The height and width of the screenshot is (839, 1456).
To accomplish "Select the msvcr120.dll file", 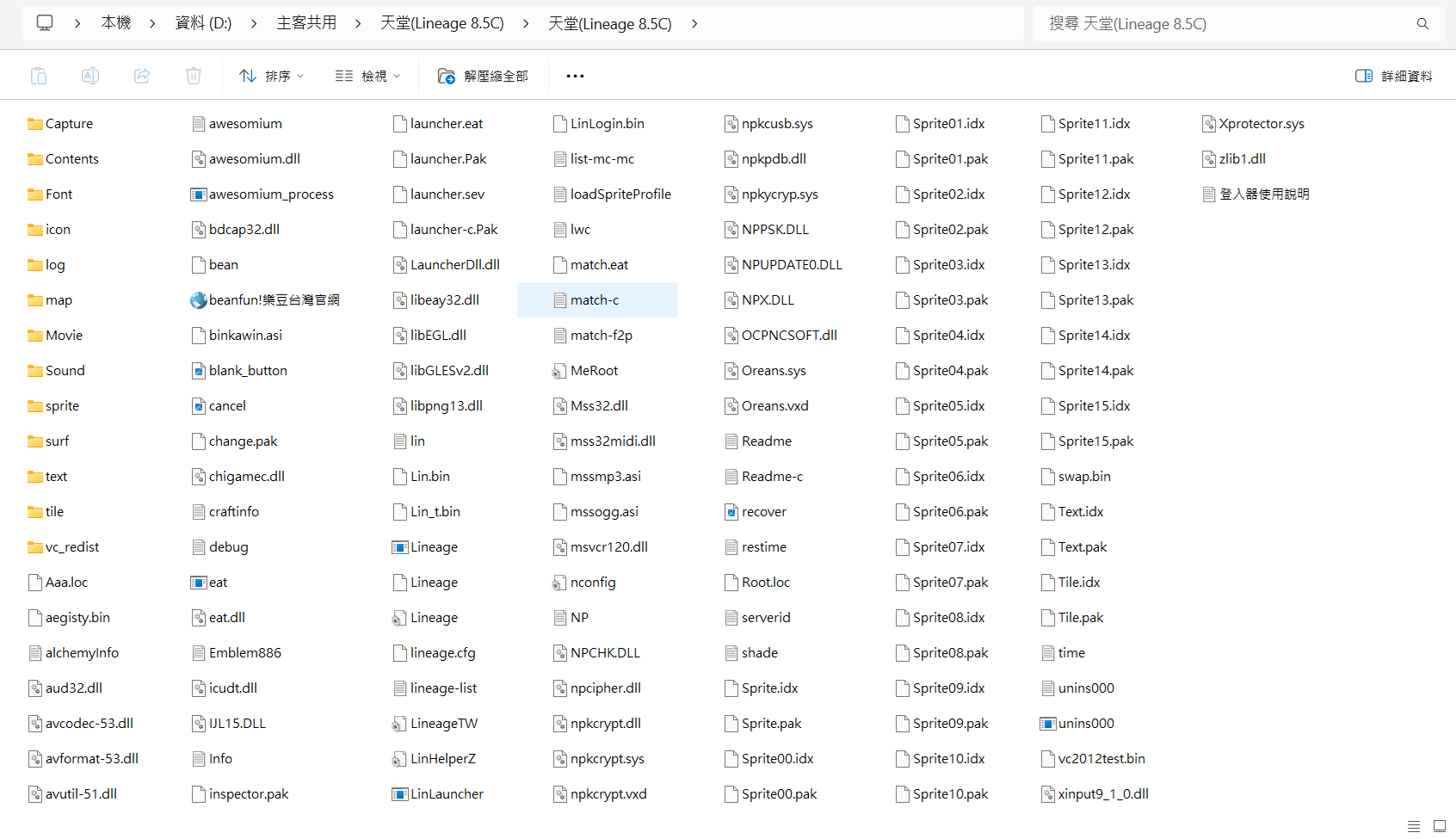I will click(x=601, y=547).
